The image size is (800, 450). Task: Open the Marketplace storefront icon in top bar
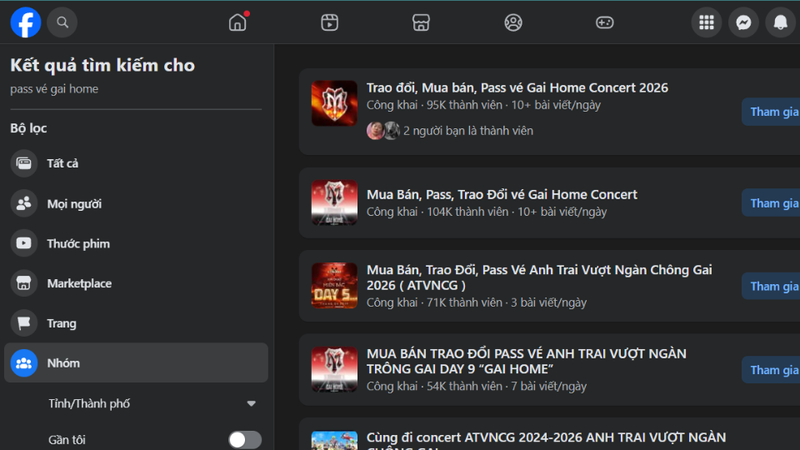pyautogui.click(x=421, y=22)
